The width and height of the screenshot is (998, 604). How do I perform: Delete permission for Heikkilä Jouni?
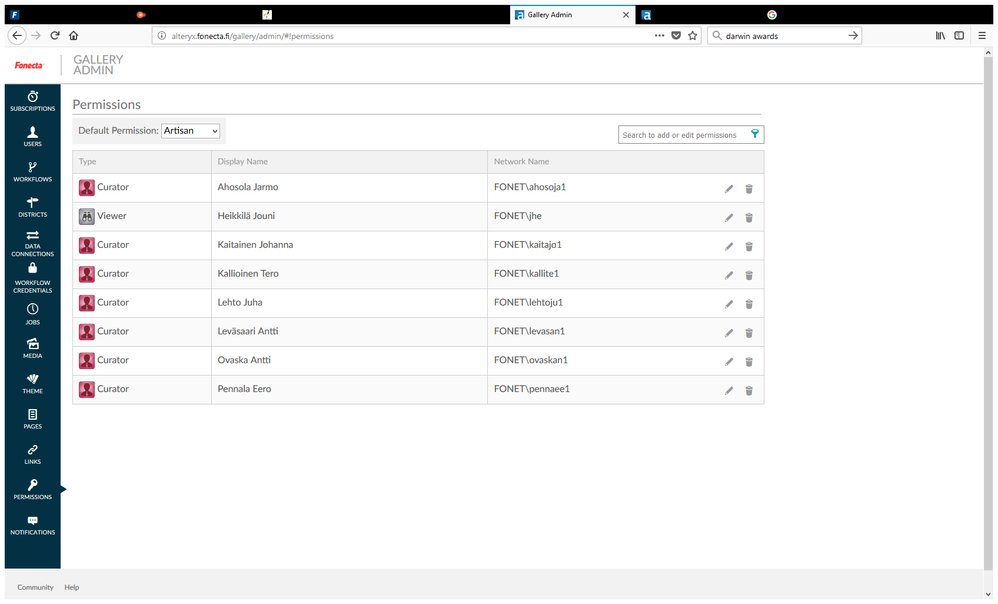pos(749,218)
